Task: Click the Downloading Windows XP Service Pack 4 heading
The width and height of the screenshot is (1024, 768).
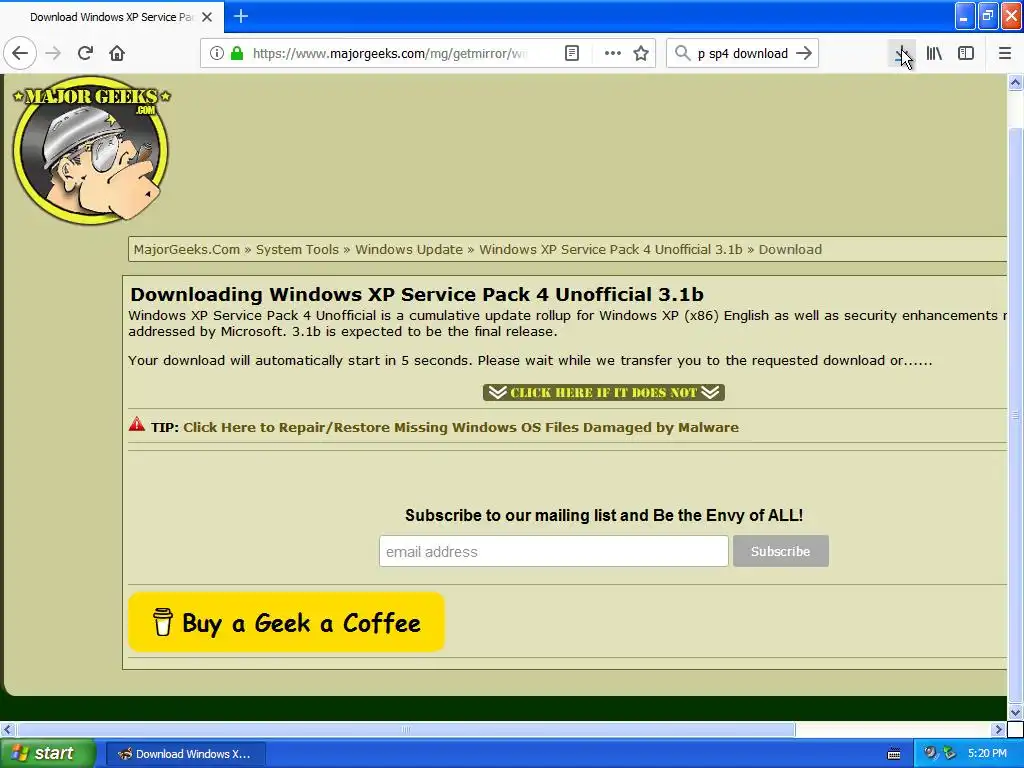Action: [417, 295]
